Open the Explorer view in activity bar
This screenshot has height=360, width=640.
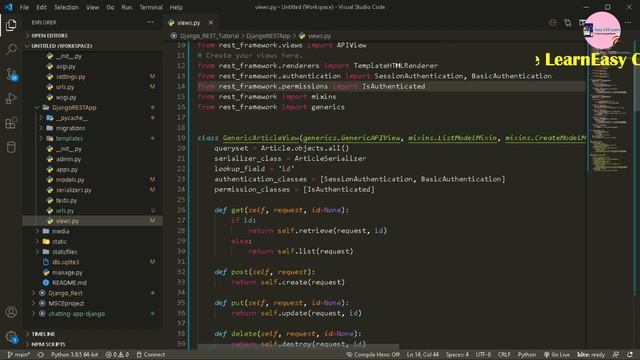(11, 25)
